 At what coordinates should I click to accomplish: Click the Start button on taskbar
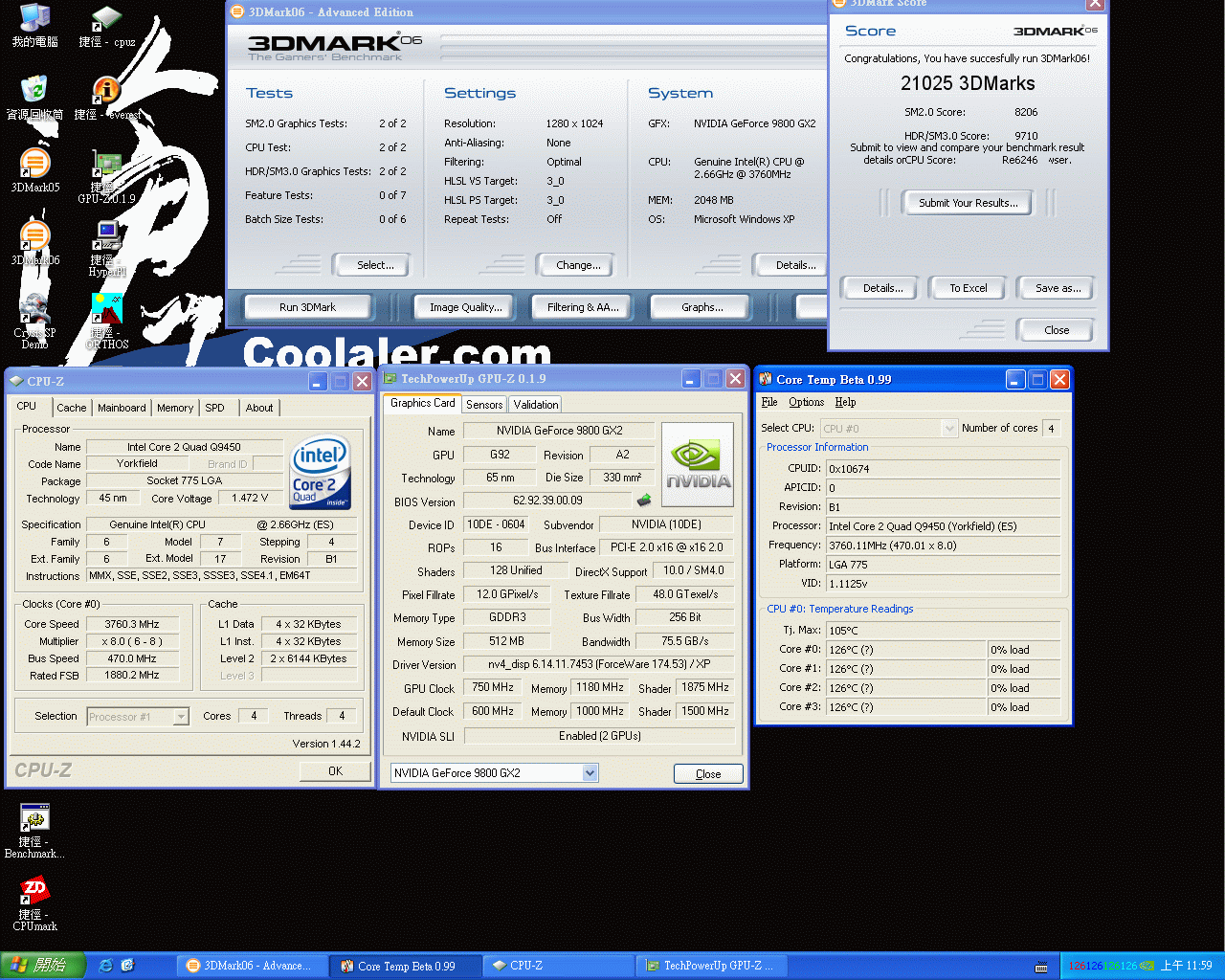tap(43, 967)
